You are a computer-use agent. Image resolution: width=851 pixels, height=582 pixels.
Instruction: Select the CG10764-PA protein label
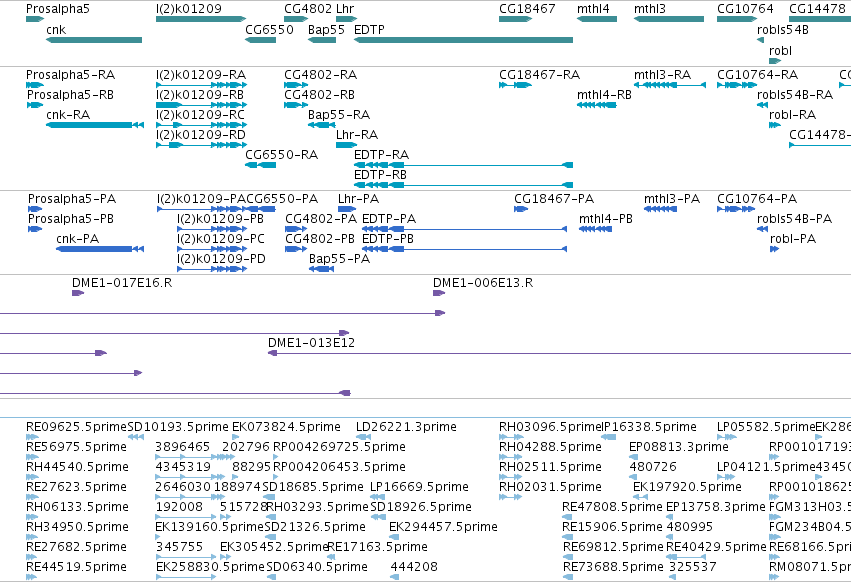[757, 199]
